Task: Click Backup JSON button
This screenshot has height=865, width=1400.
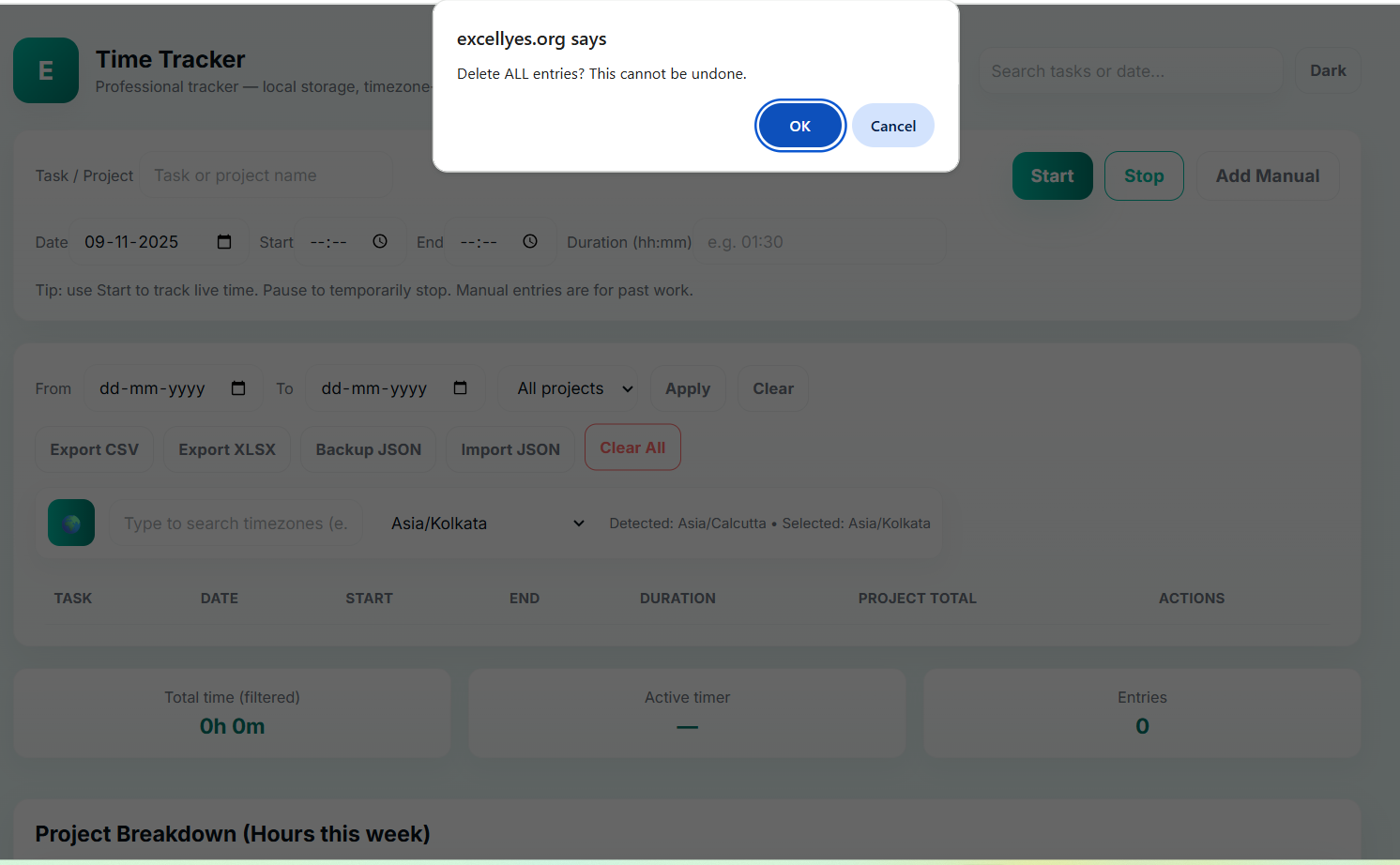Action: coord(368,449)
